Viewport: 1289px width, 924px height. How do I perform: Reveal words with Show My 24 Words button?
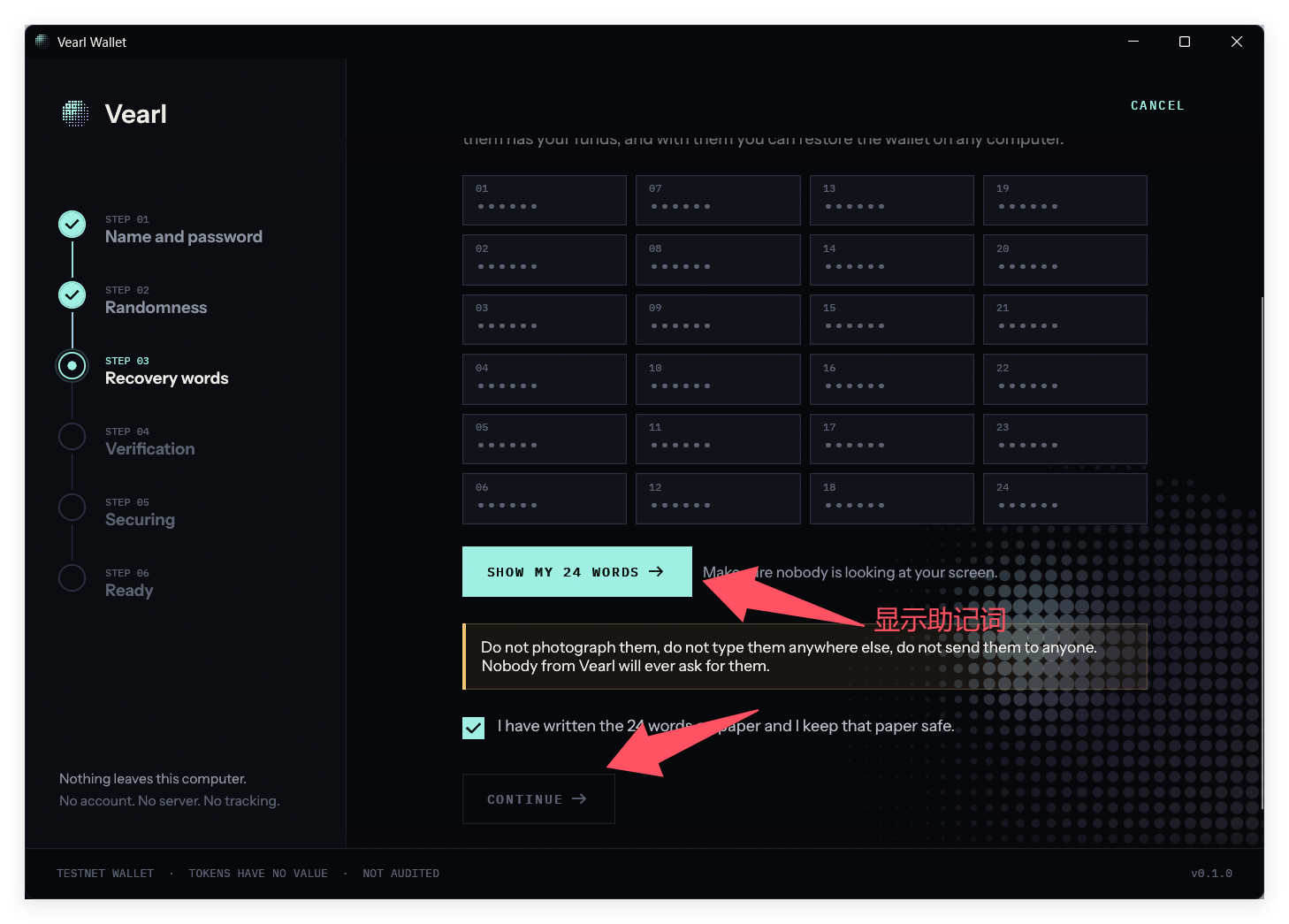(x=577, y=572)
